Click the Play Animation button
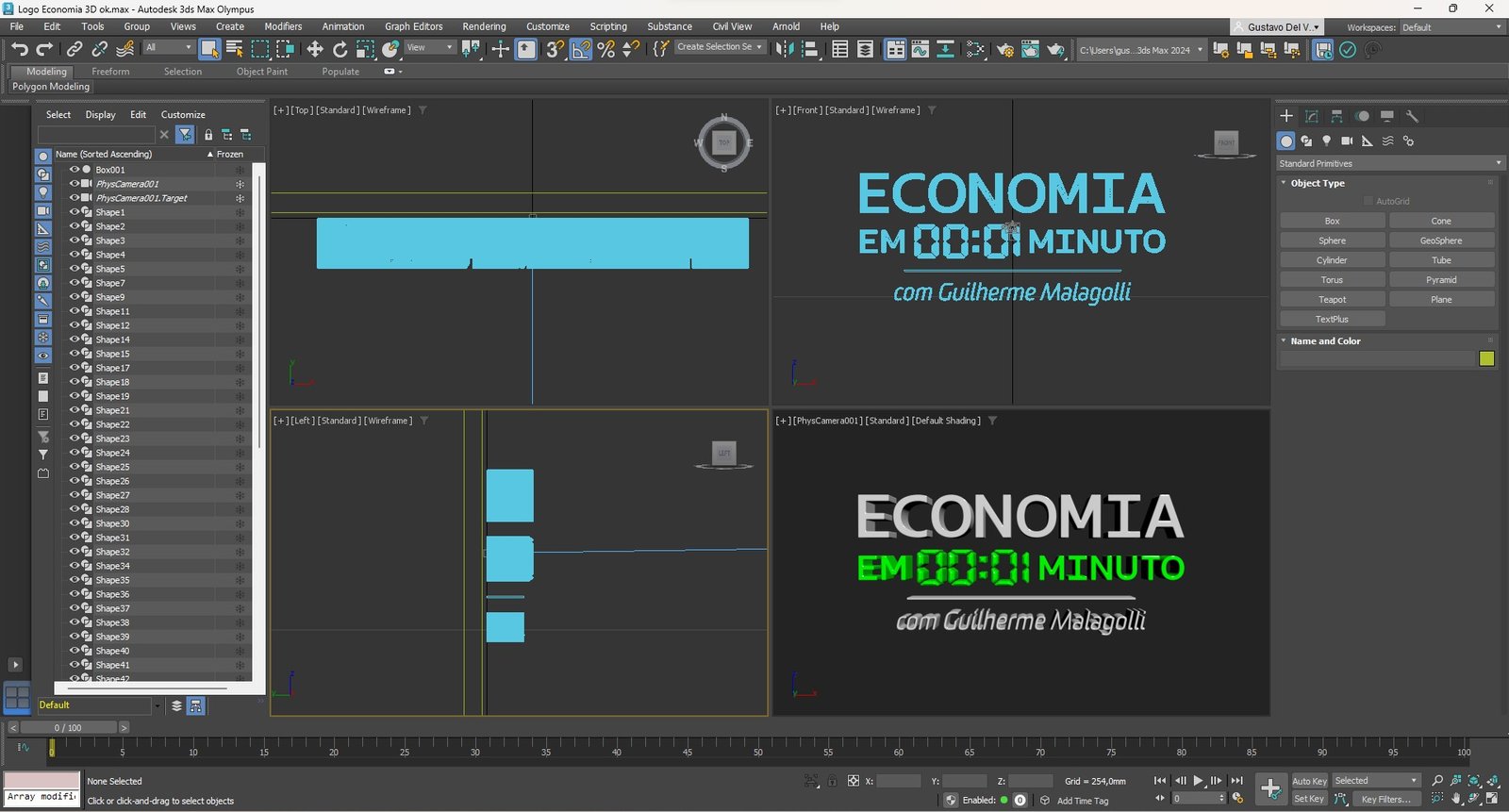The height and width of the screenshot is (812, 1509). (x=1198, y=781)
